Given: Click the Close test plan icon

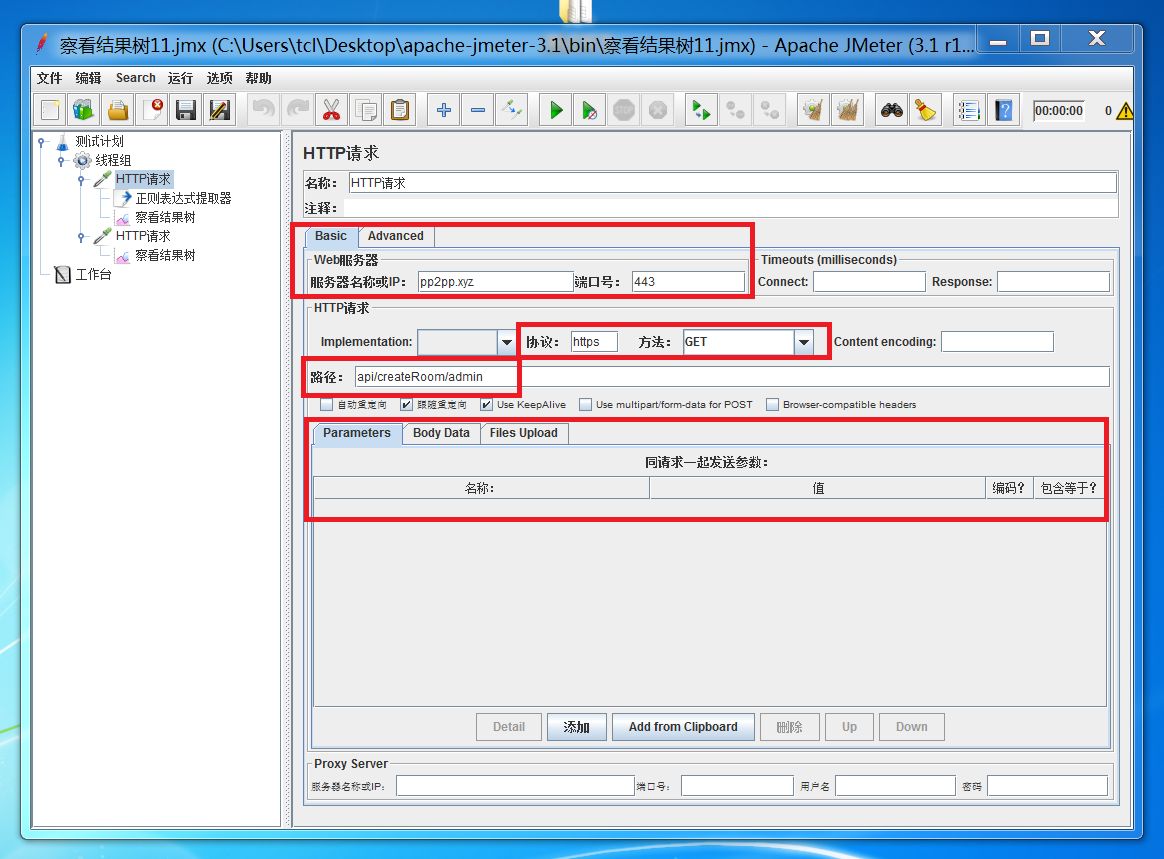Looking at the screenshot, I should pyautogui.click(x=152, y=111).
